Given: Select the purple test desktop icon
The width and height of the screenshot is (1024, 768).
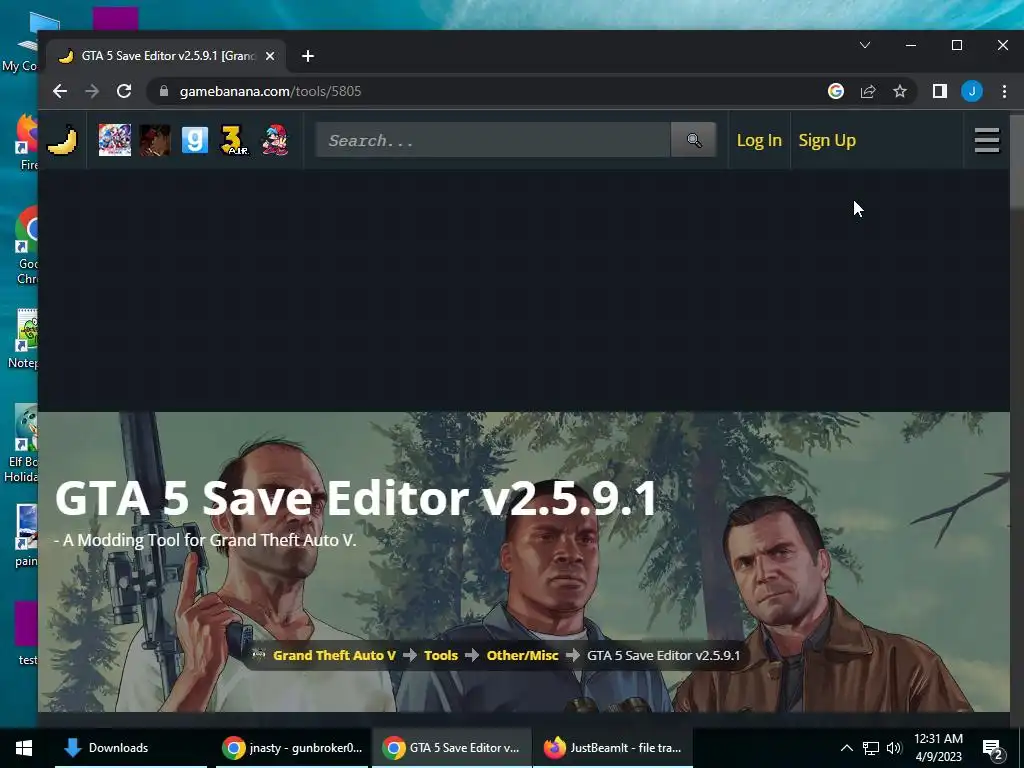Looking at the screenshot, I should [x=26, y=633].
